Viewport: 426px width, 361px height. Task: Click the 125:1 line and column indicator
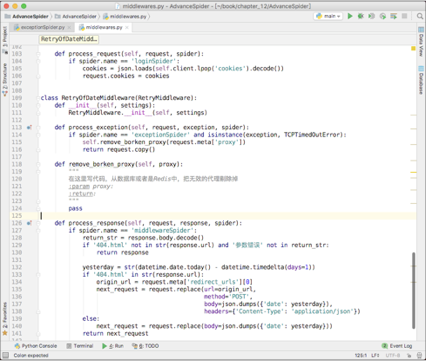click(361, 355)
